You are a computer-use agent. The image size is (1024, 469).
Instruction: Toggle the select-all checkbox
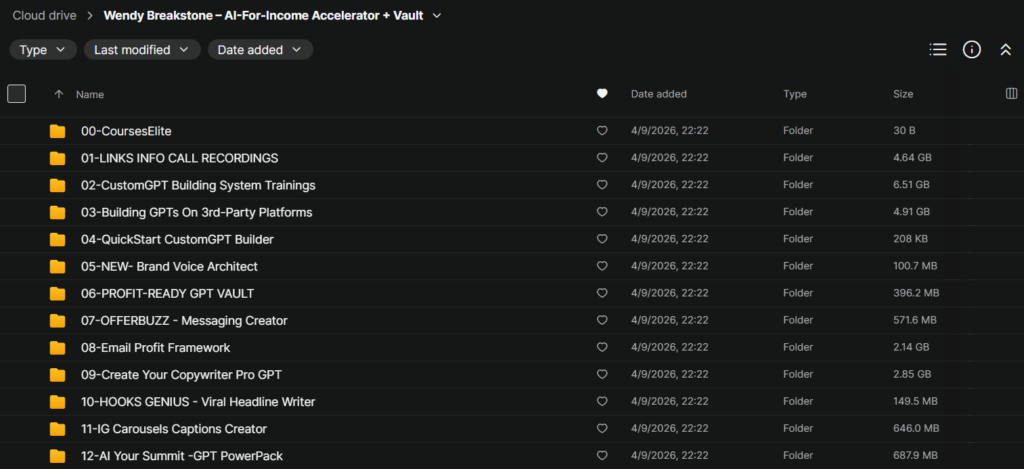coord(17,94)
